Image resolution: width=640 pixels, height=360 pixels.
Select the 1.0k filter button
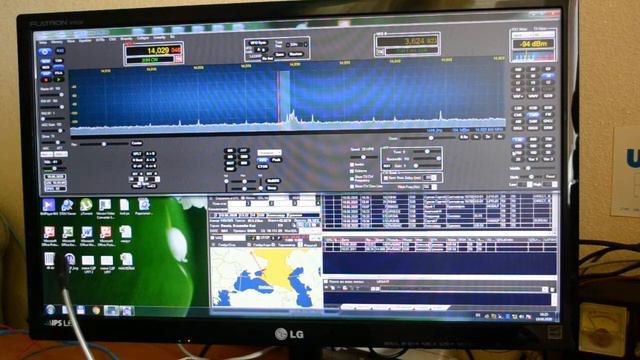[x=518, y=139]
